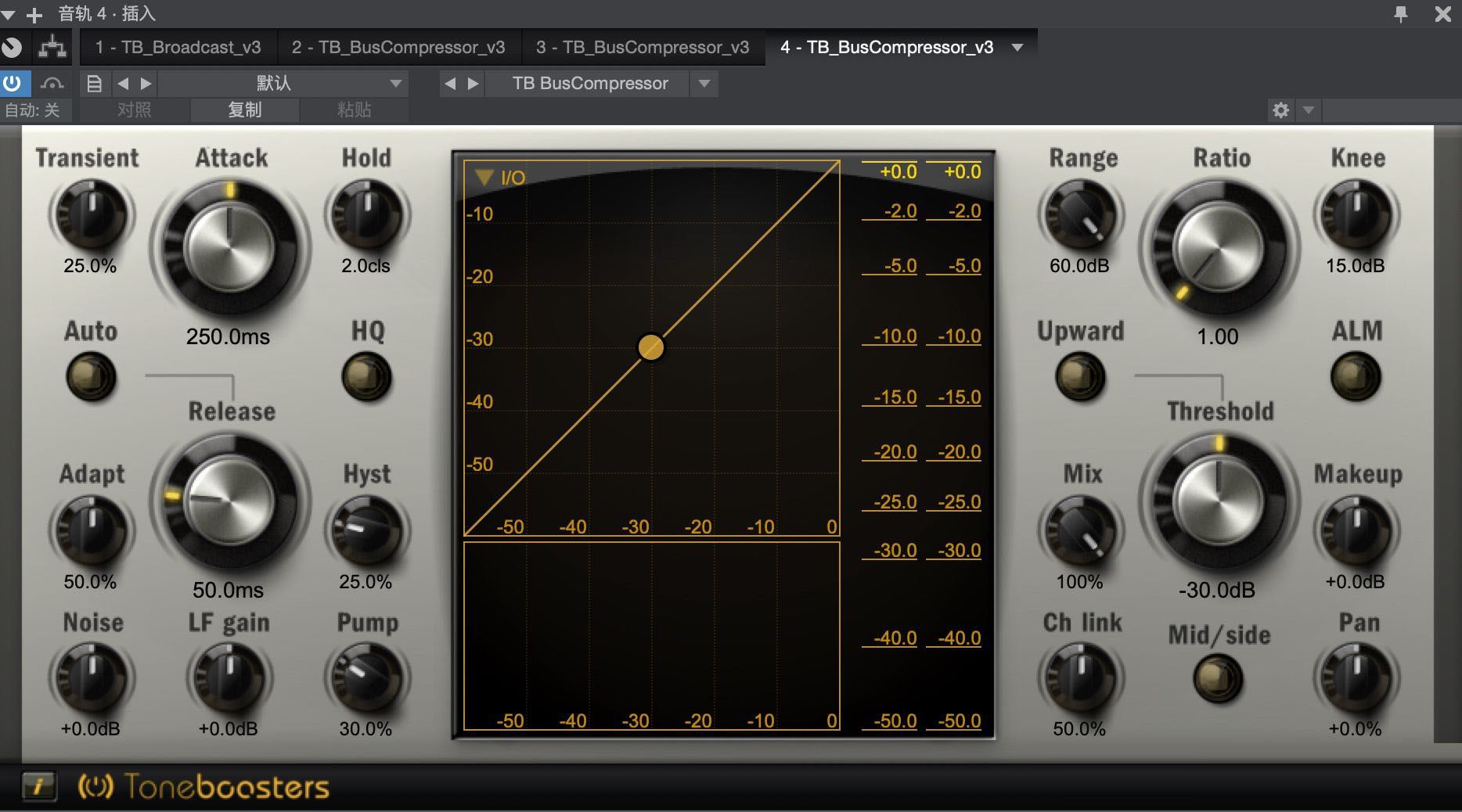Click the Attack knob
Screen dimensions: 1462x812
[229, 247]
